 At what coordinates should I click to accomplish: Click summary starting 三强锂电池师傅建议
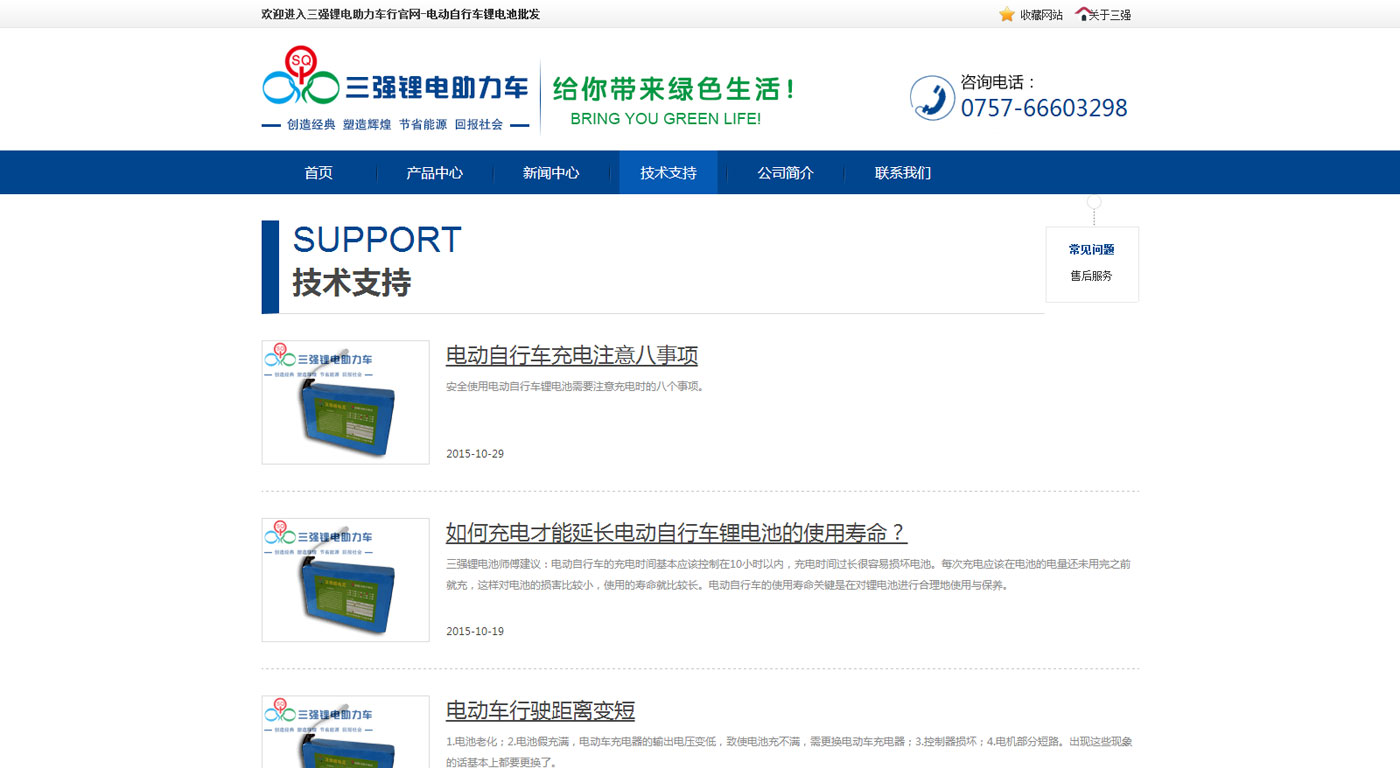tap(789, 575)
